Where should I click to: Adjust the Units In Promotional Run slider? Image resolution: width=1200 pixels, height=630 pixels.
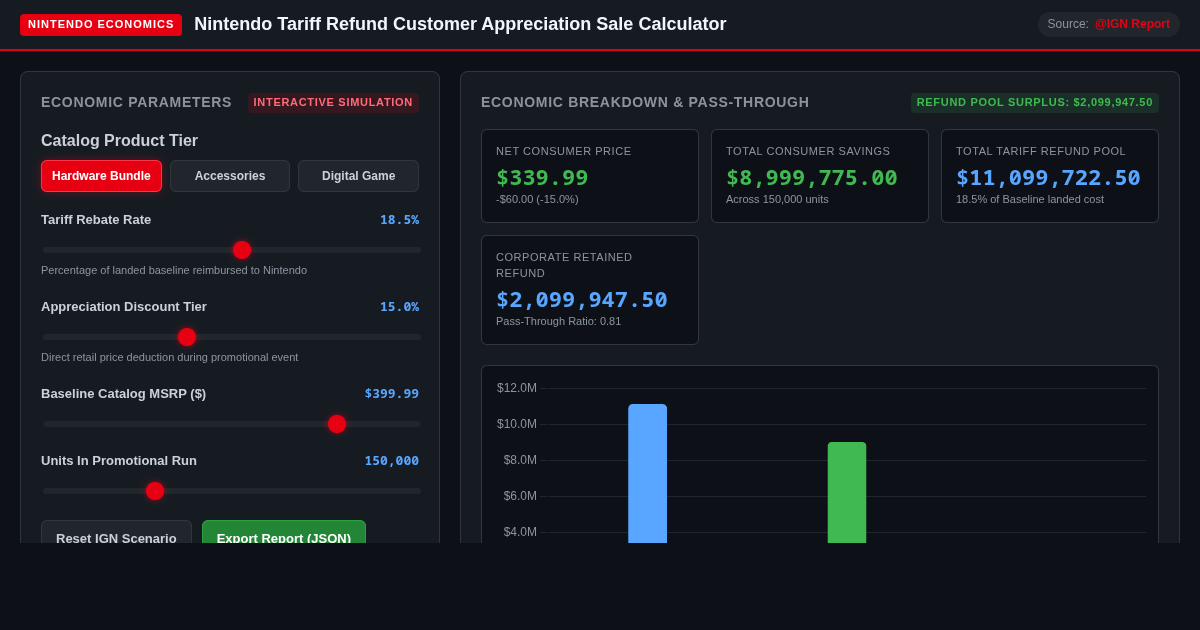click(x=231, y=491)
